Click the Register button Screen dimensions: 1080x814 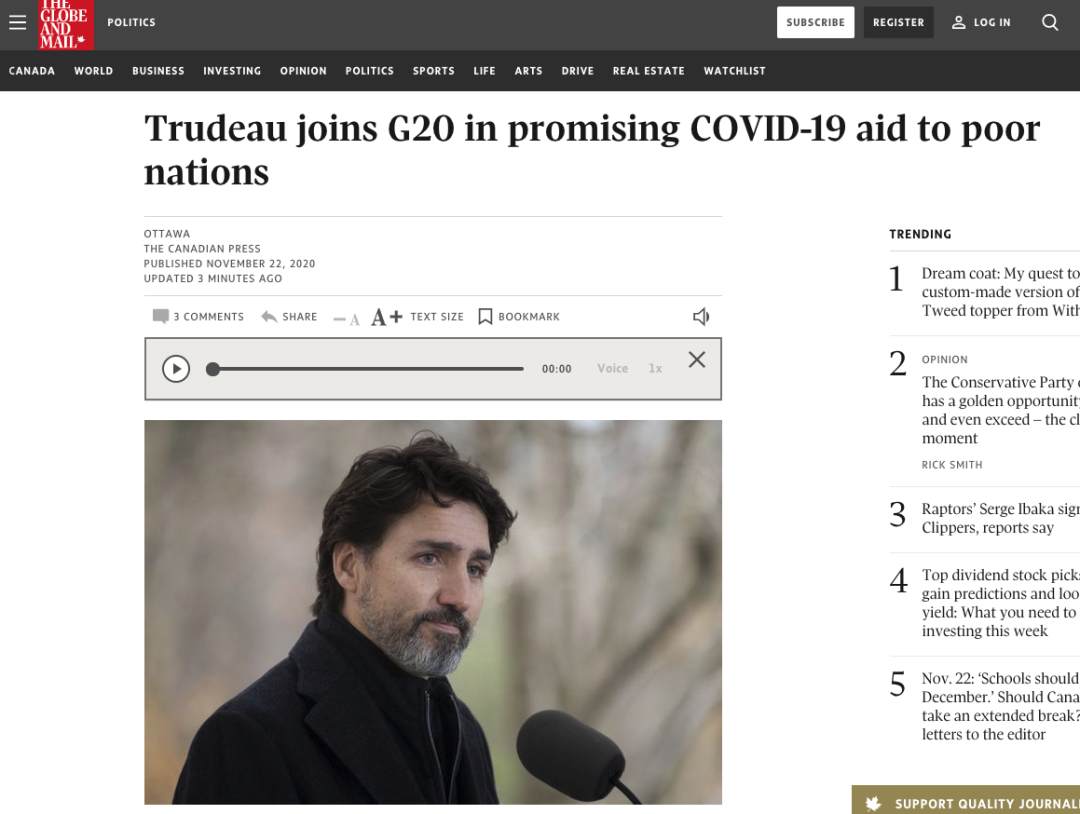899,22
